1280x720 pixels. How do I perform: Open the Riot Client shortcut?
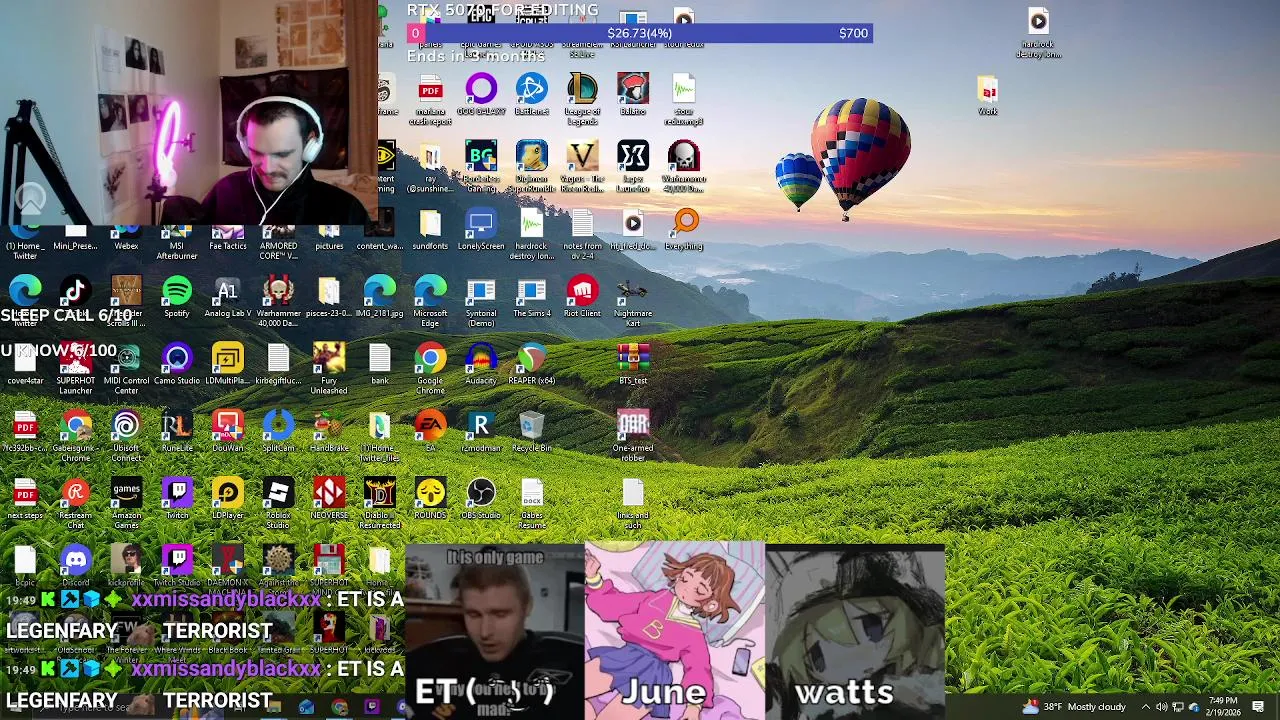pos(582,298)
